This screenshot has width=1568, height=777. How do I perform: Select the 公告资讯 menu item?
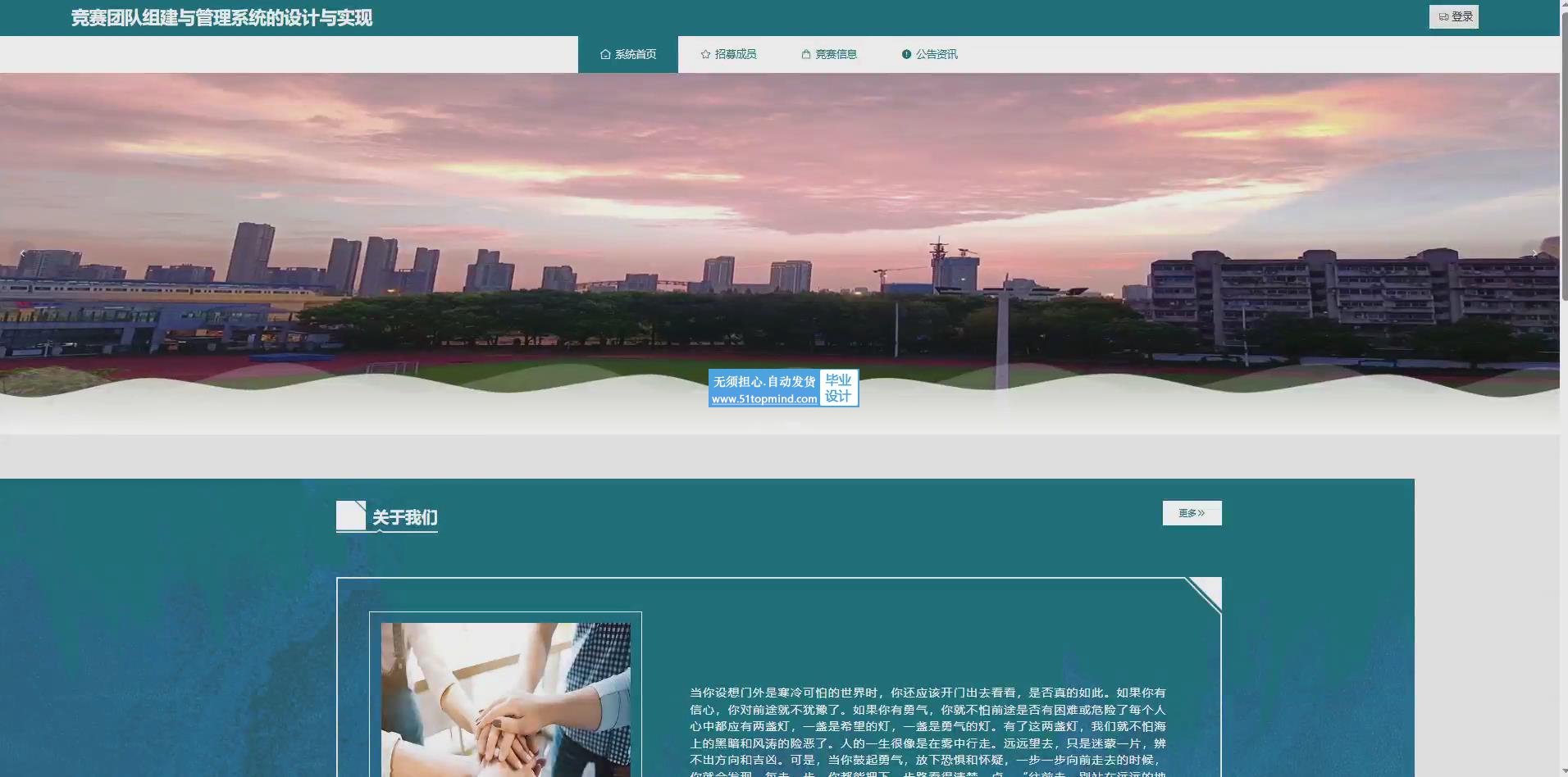(x=937, y=55)
